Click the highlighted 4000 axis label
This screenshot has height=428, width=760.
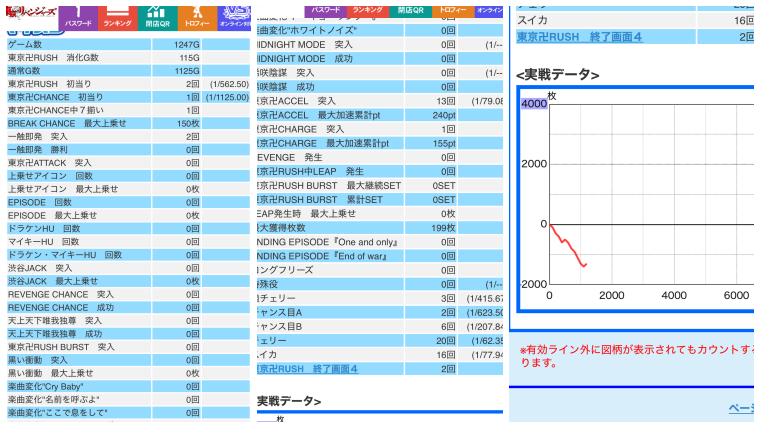click(x=534, y=104)
